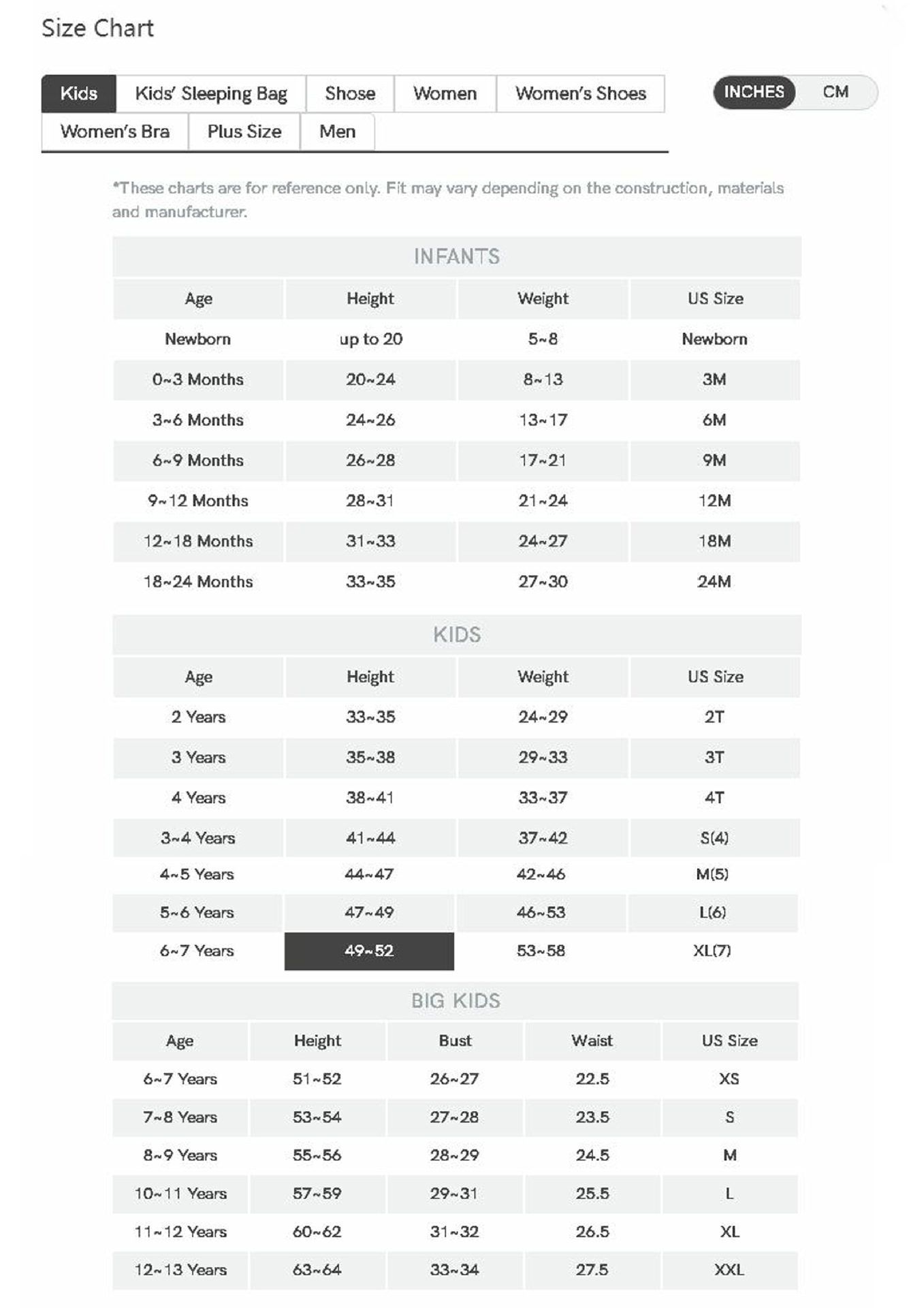
Task: Click the 2T US size cell
Action: pyautogui.click(x=714, y=717)
